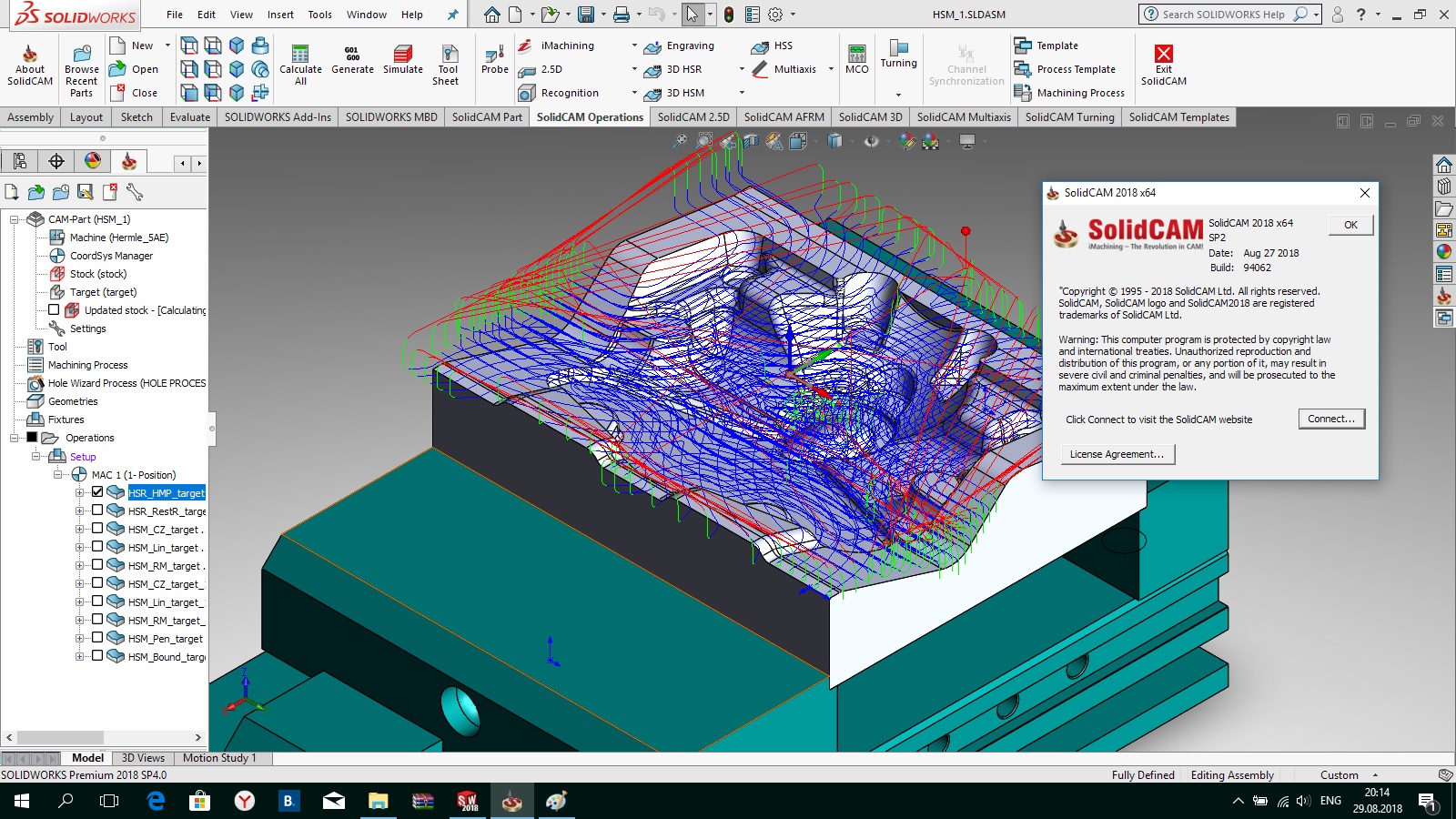Click the New part button
1456x819 pixels.
click(x=131, y=45)
